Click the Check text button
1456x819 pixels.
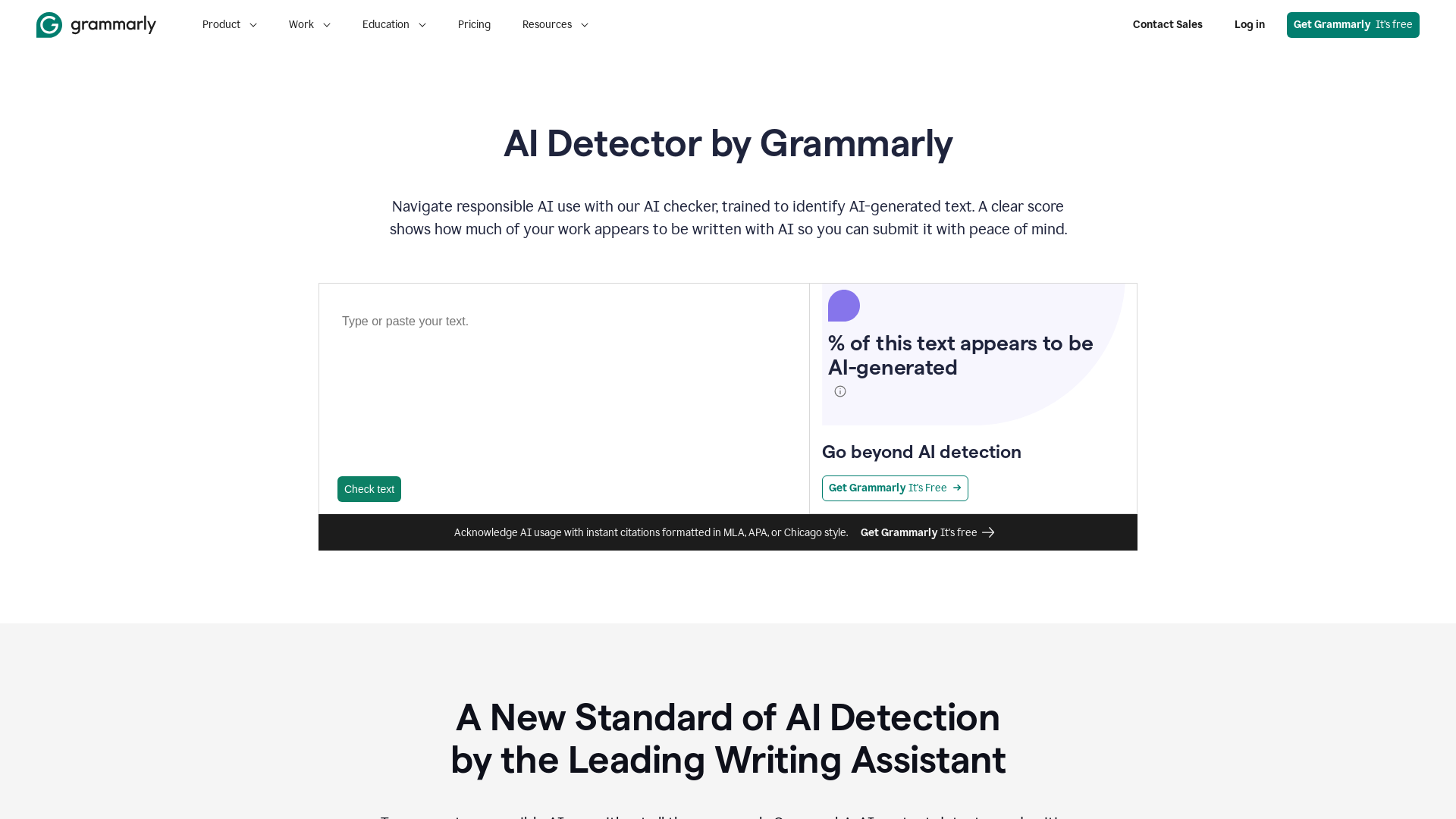(x=369, y=489)
